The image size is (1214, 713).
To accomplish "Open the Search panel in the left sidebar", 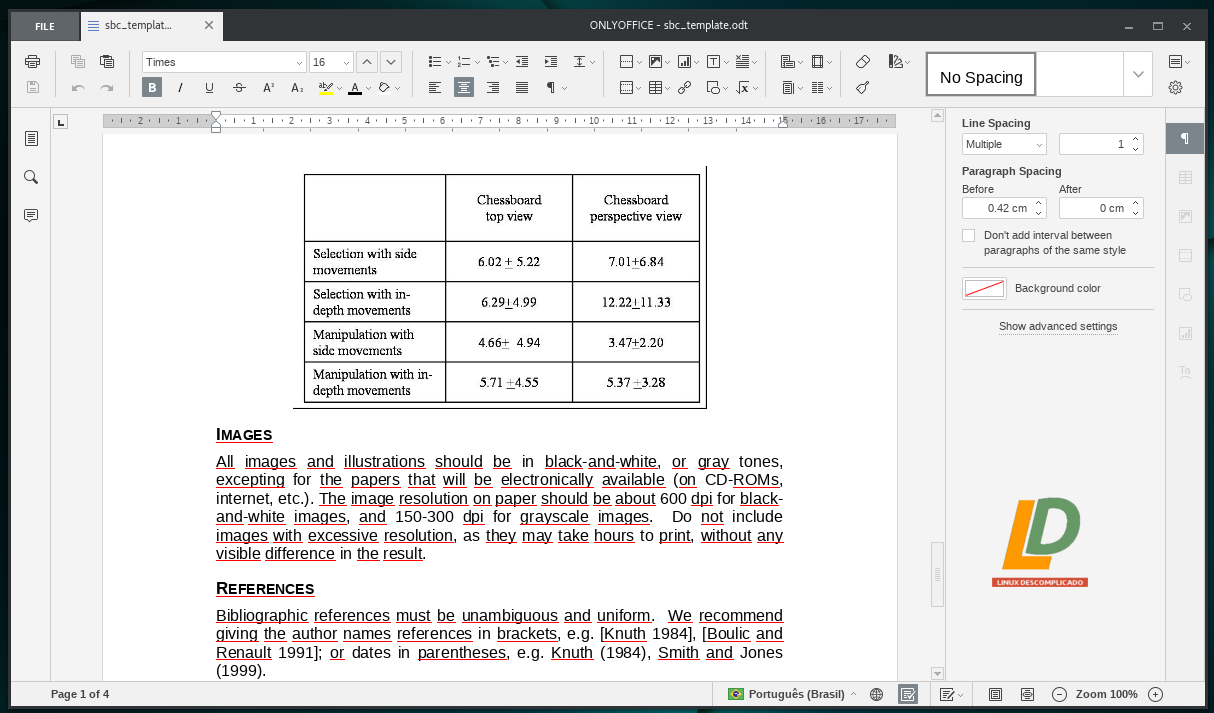I will 31,177.
